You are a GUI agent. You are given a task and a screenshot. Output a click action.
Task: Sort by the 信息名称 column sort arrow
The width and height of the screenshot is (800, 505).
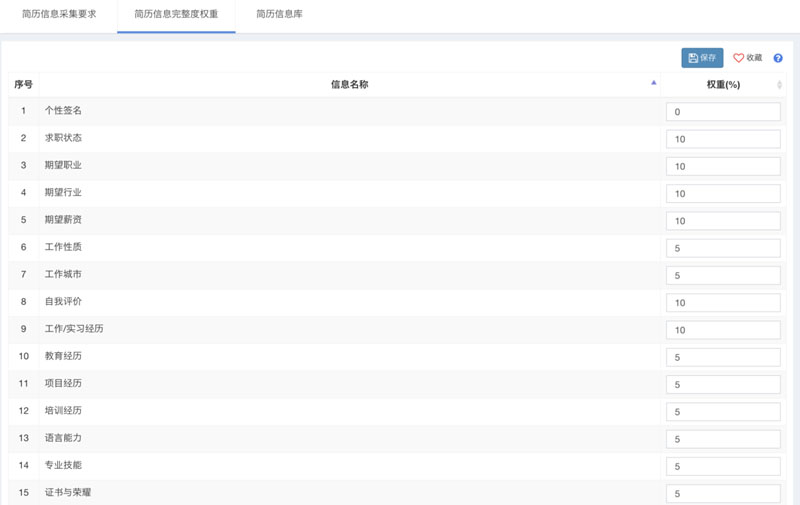coord(654,84)
